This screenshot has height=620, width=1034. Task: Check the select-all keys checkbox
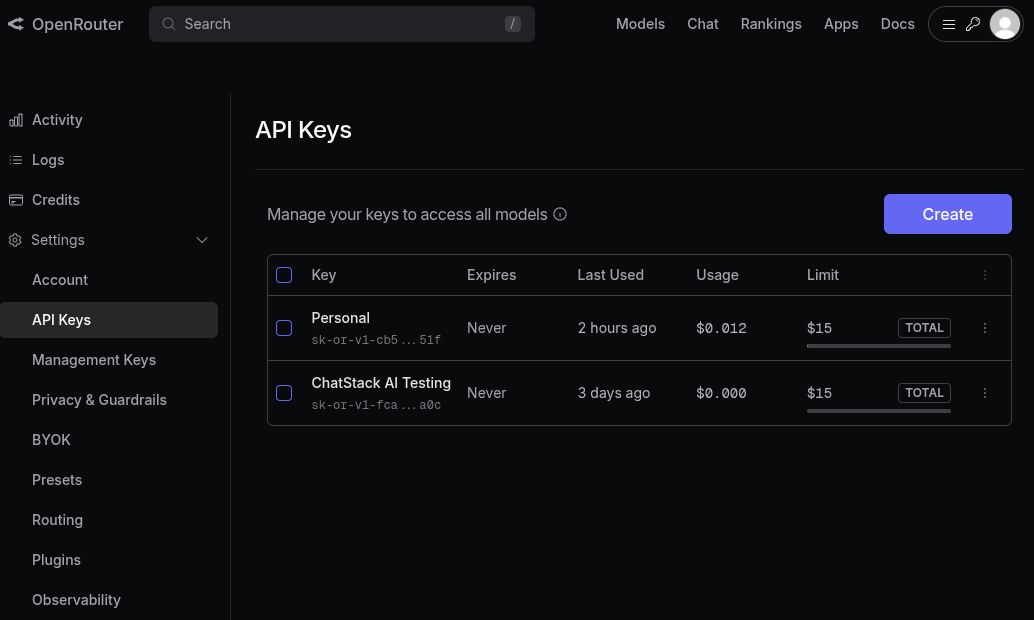point(284,275)
